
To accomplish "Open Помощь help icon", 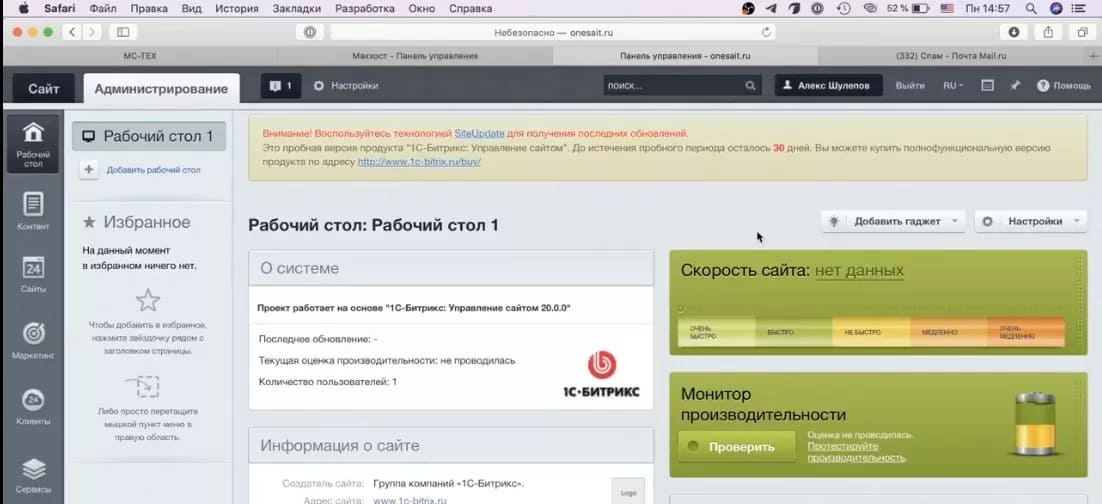I will [1064, 86].
